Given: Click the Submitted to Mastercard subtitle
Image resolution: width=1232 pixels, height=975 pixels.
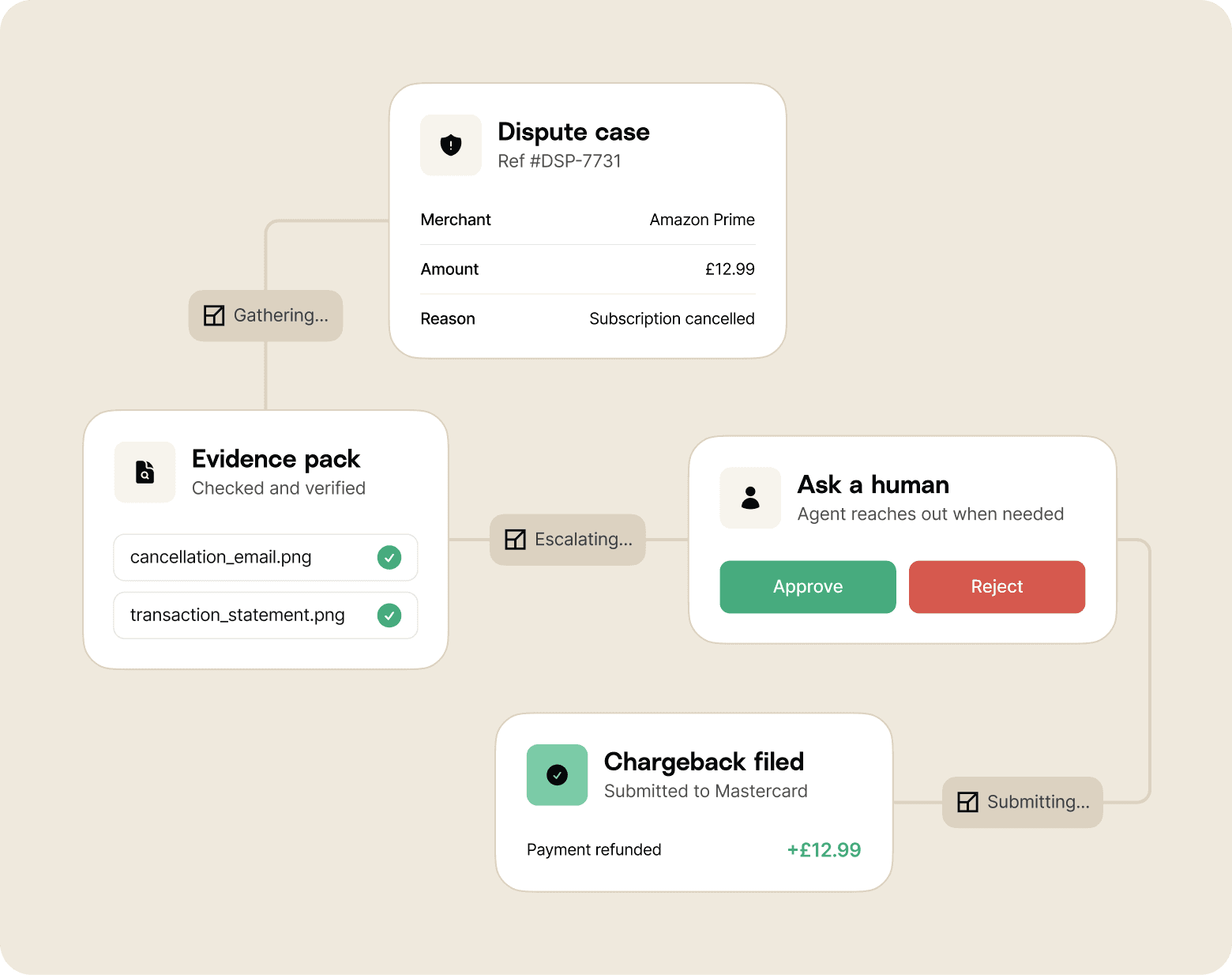Looking at the screenshot, I should click(705, 791).
